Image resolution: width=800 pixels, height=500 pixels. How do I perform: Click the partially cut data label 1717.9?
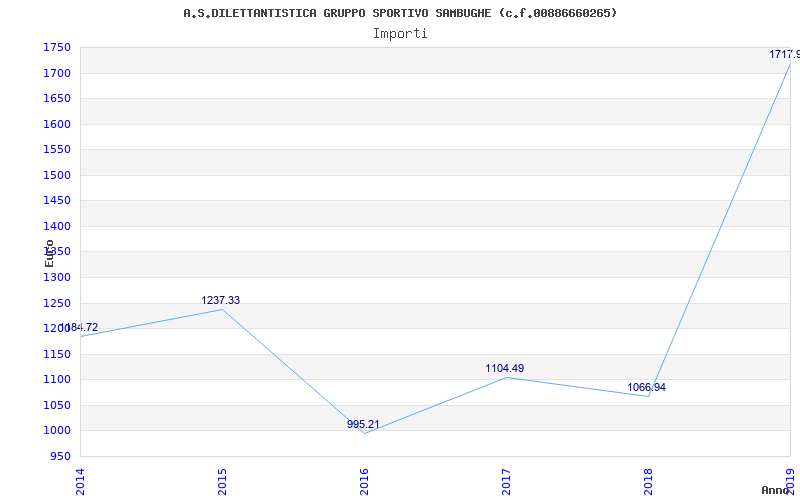(x=785, y=54)
